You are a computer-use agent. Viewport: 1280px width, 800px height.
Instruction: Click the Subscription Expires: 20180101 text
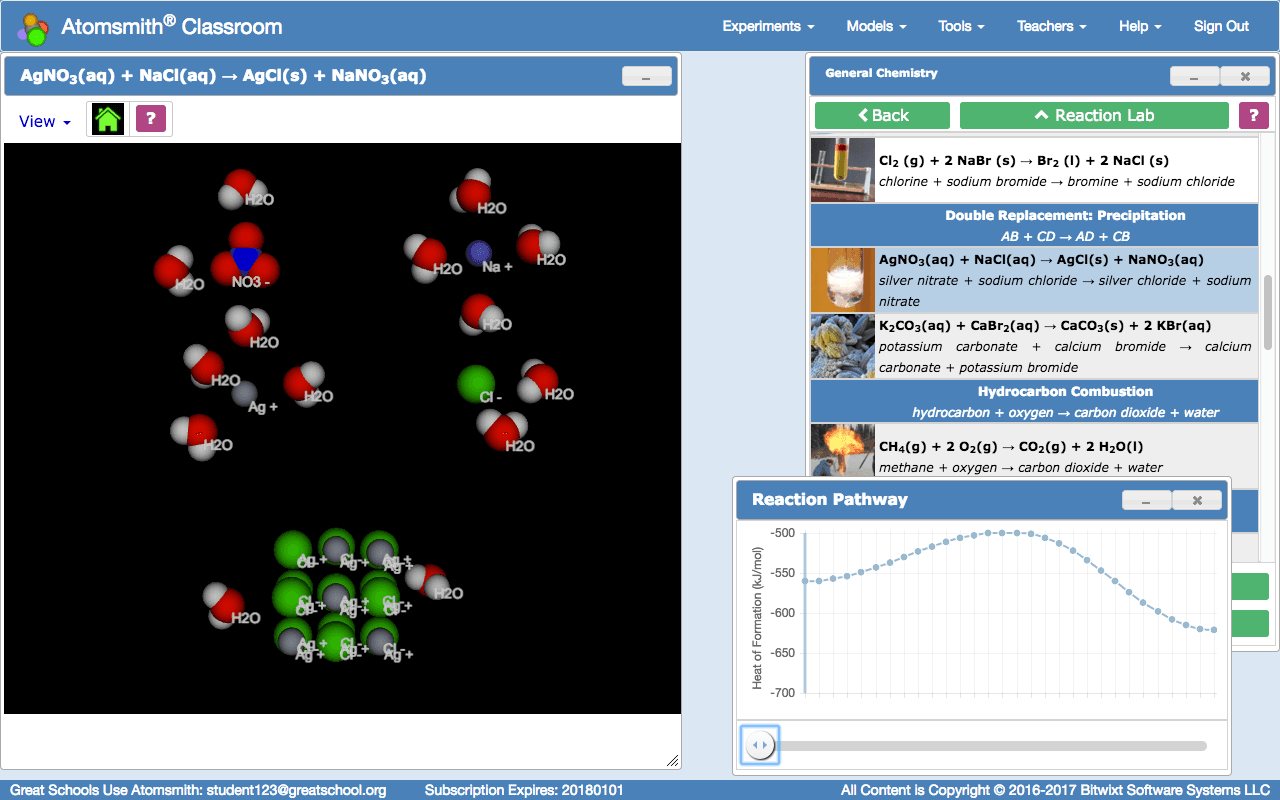pos(524,790)
